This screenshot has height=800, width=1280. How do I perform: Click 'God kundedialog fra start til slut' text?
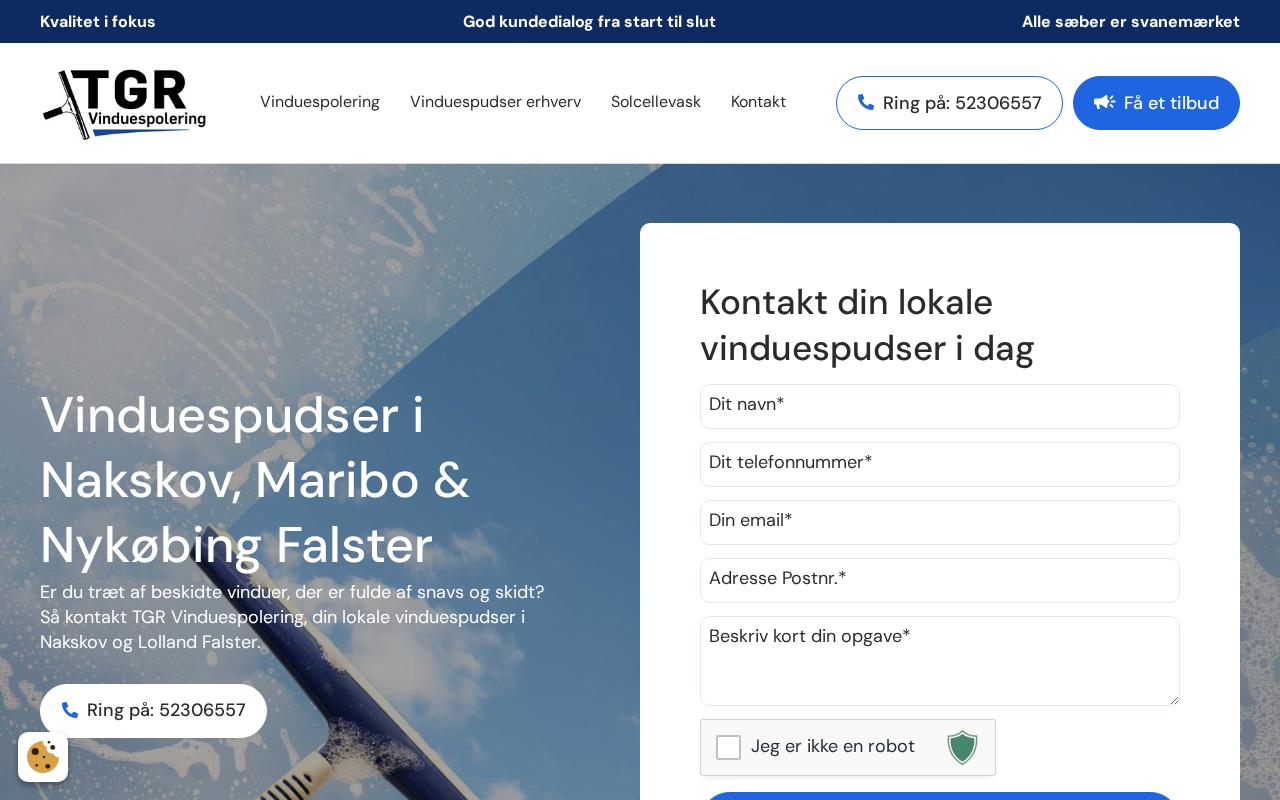tap(589, 21)
